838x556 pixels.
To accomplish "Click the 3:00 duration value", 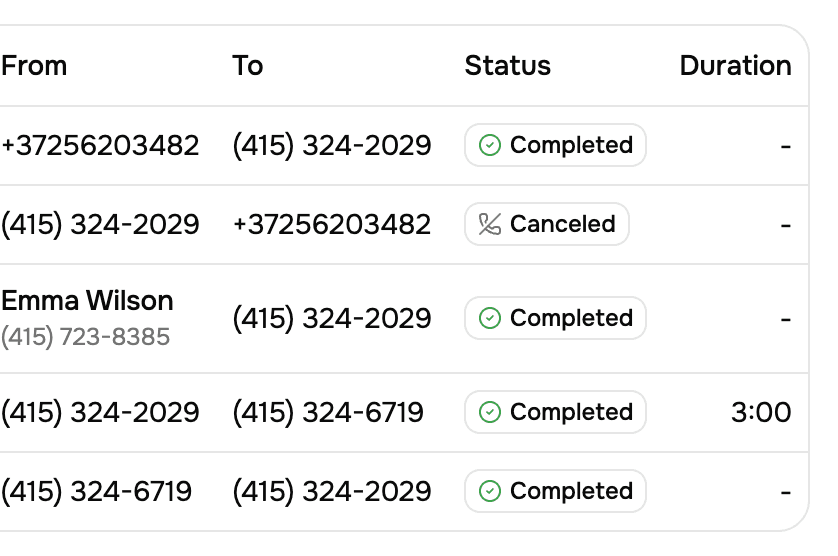I will (x=761, y=412).
